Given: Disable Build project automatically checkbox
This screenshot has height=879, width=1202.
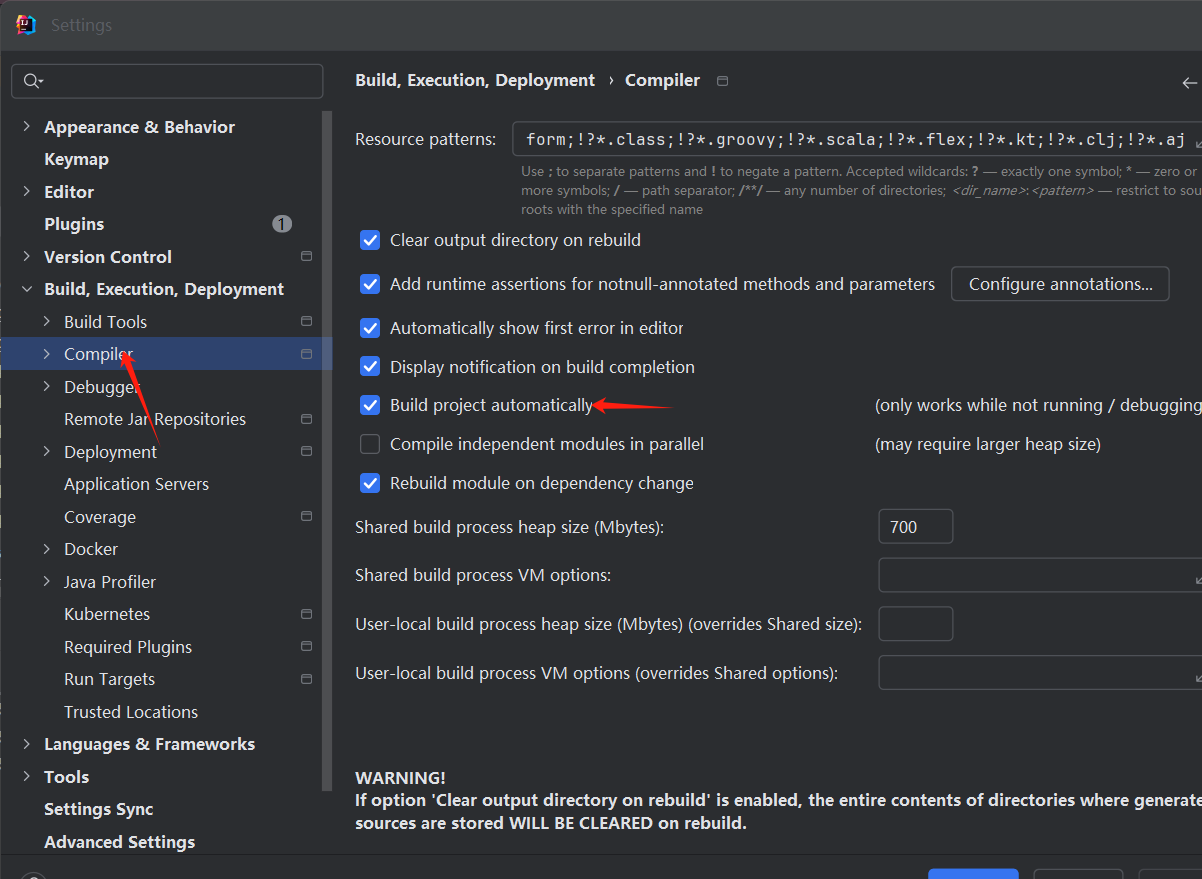Looking at the screenshot, I should click(371, 405).
